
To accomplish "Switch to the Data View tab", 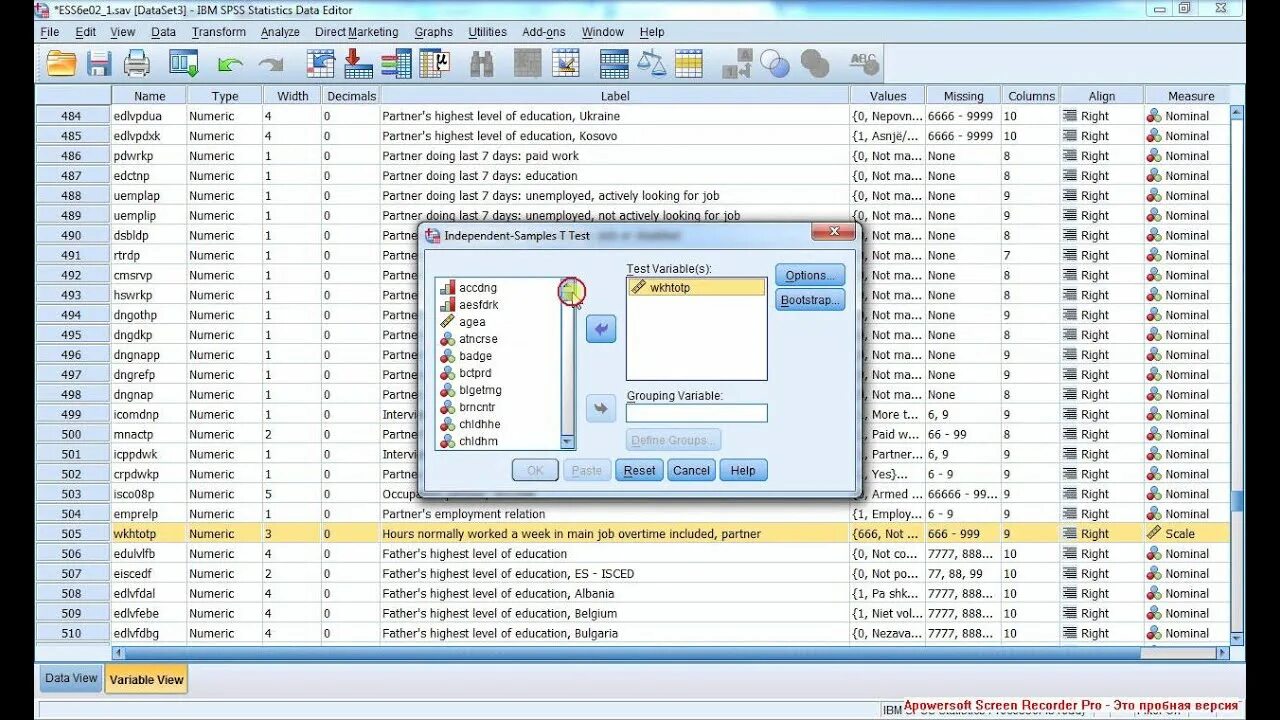I will click(x=71, y=678).
